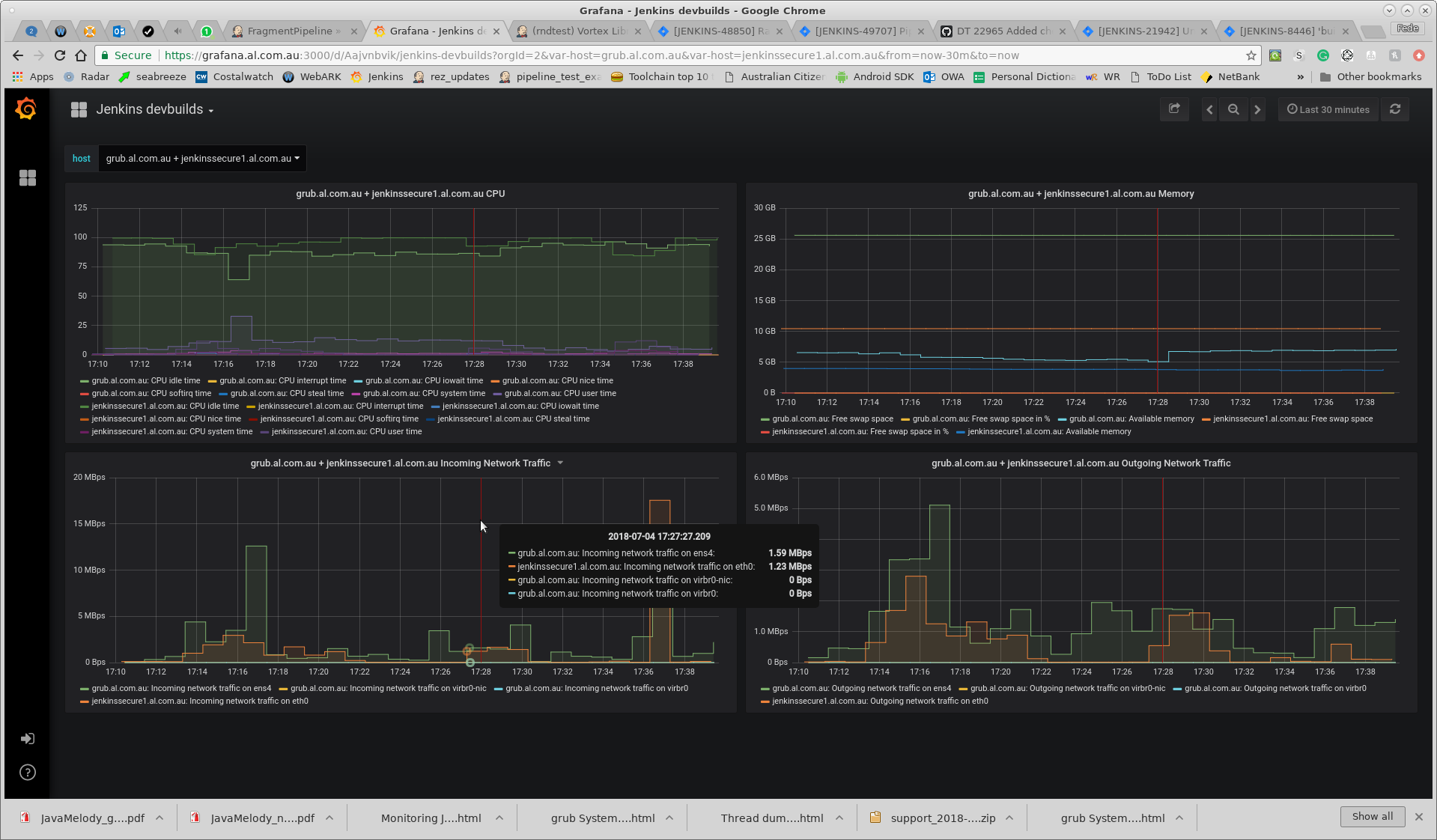The image size is (1437, 840).
Task: Click the CPU panel title
Action: coord(401,193)
